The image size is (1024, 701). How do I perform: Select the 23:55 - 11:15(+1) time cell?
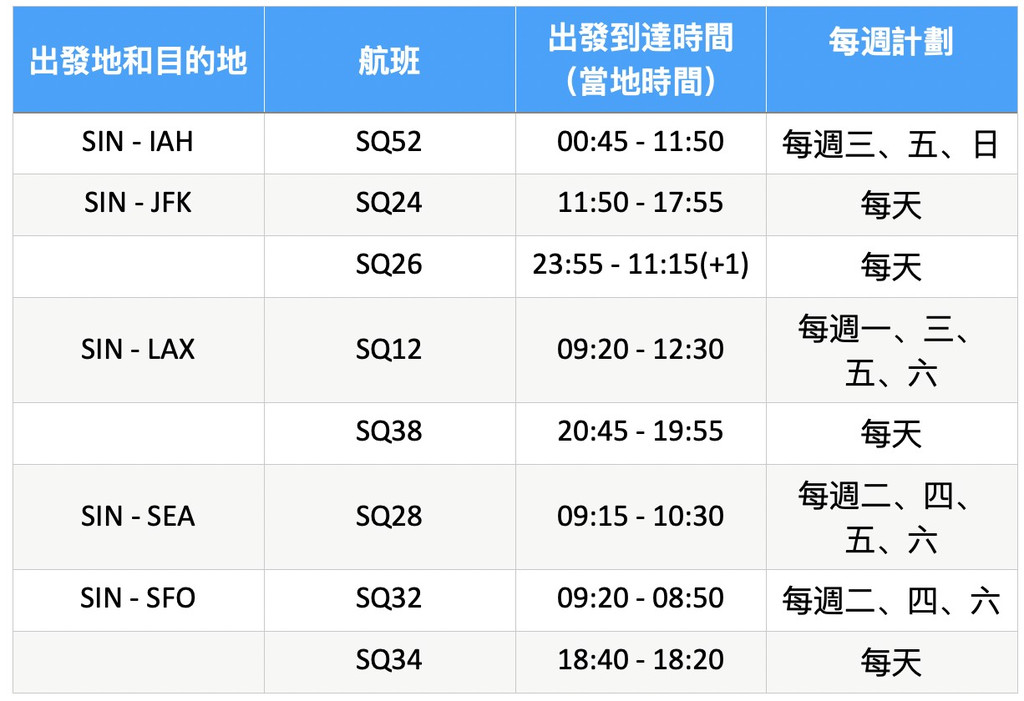641,265
